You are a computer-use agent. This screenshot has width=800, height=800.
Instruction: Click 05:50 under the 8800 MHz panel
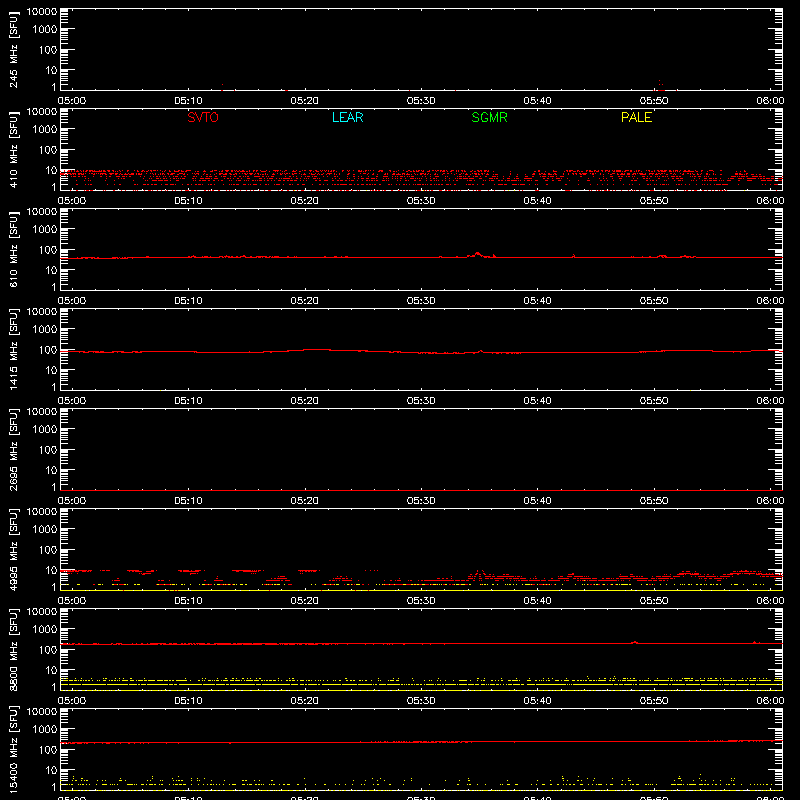[x=654, y=701]
